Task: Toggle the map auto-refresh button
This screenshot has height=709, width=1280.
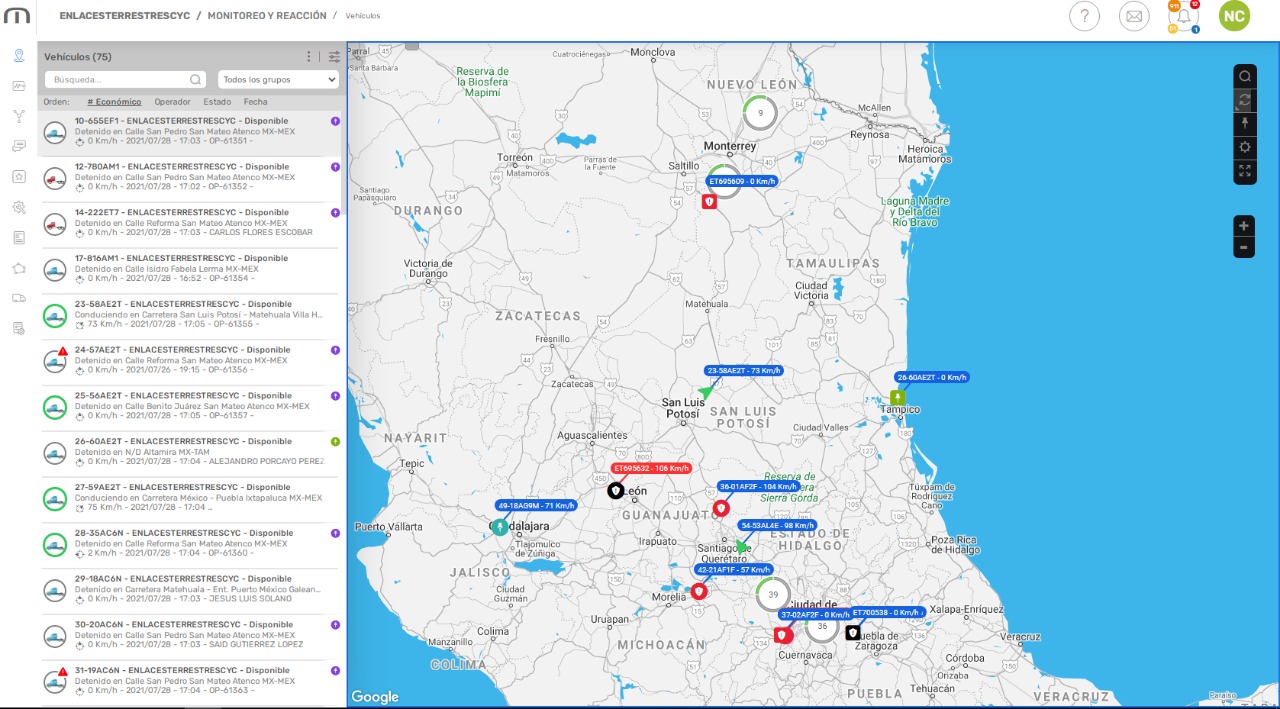Action: pos(1244,100)
